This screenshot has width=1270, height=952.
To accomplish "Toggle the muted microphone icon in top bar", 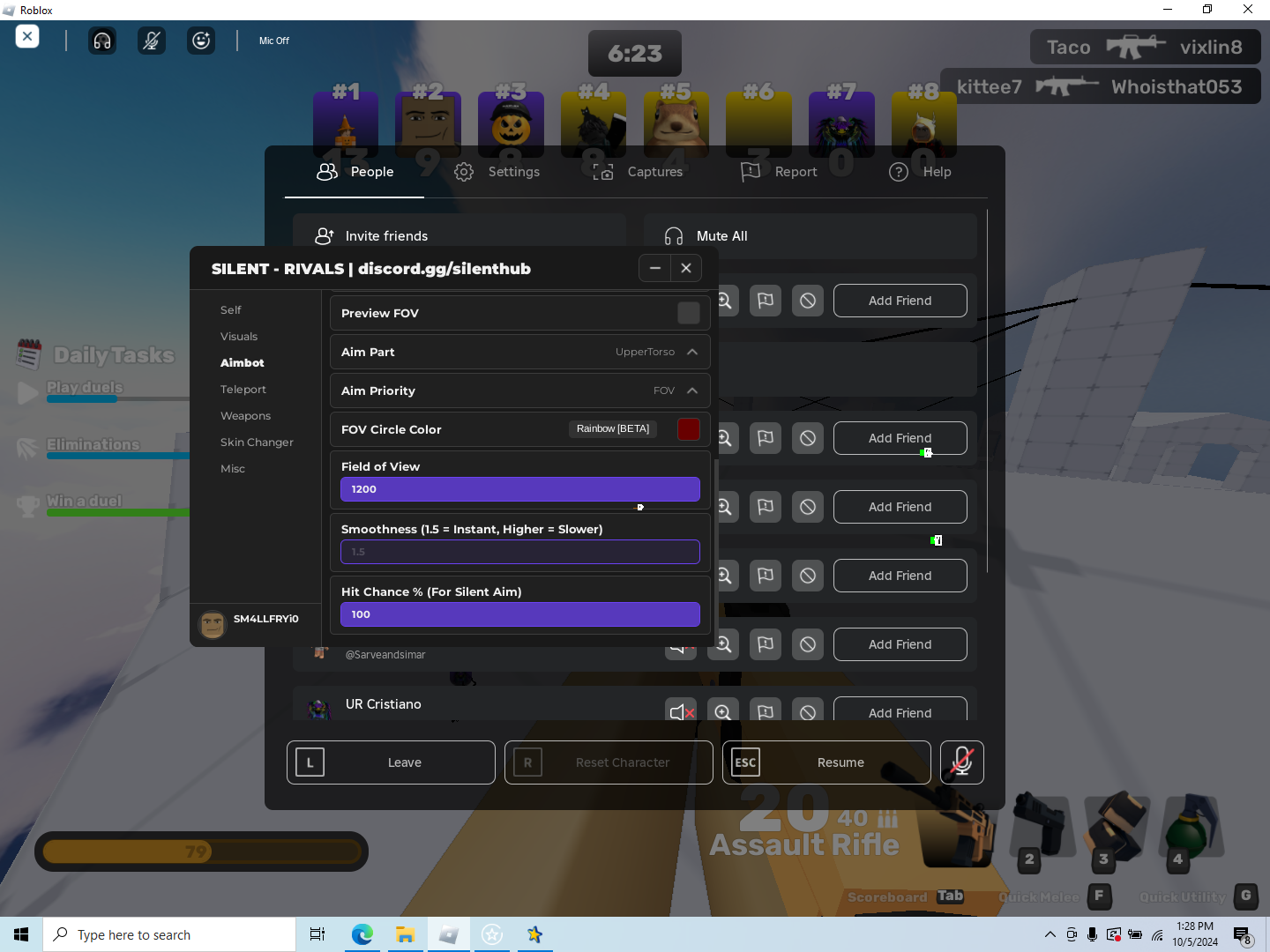I will pyautogui.click(x=152, y=41).
